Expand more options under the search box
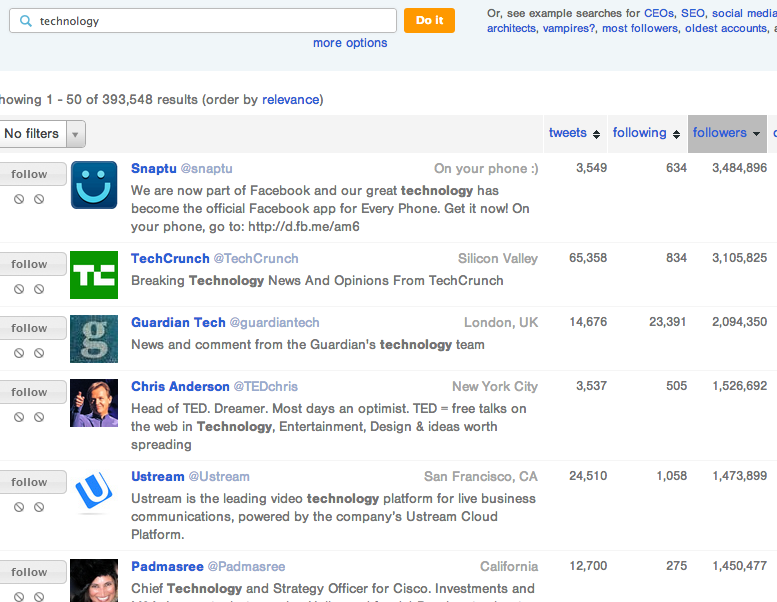777x602 pixels. 350,43
